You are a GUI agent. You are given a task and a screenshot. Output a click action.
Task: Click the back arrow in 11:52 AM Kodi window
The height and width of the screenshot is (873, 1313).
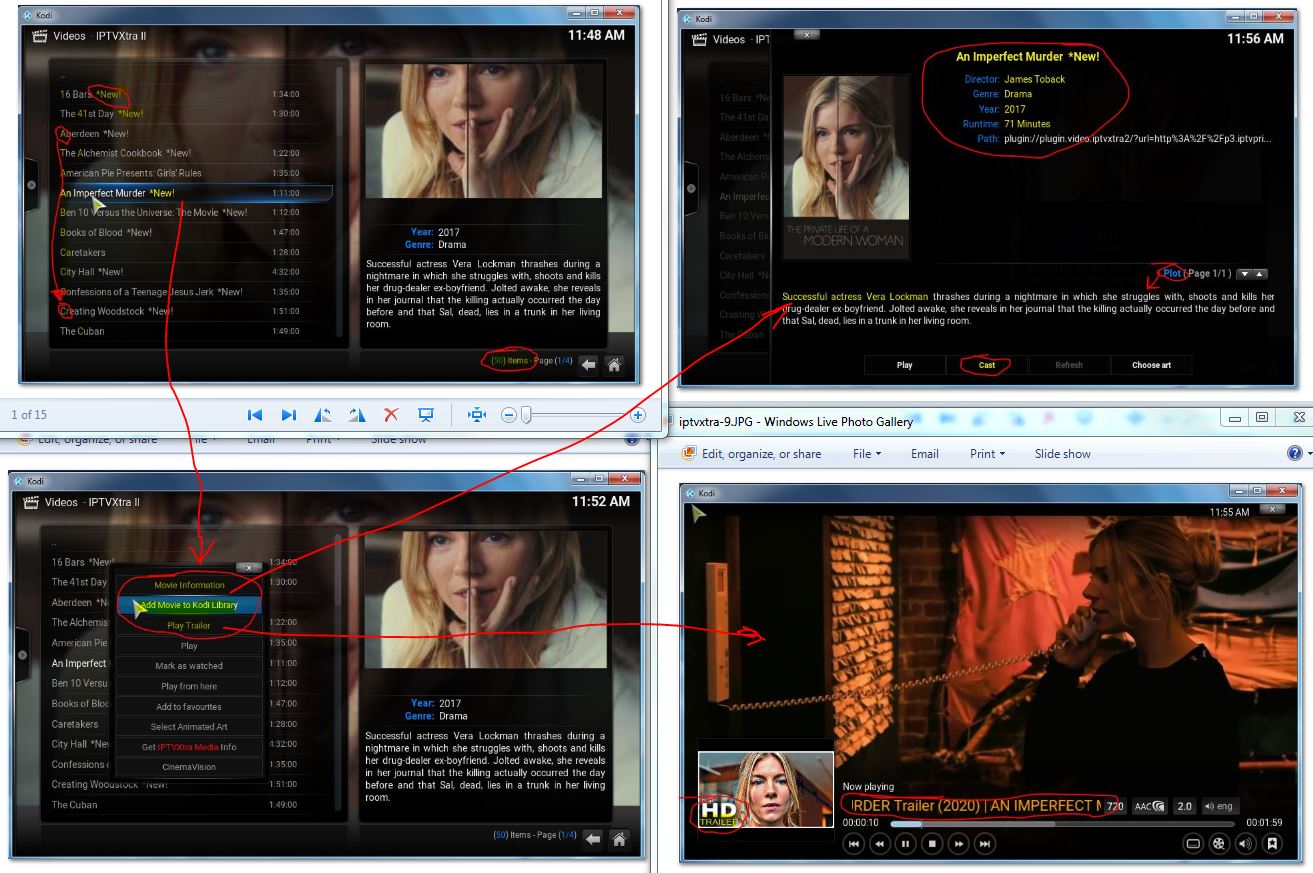coord(593,838)
